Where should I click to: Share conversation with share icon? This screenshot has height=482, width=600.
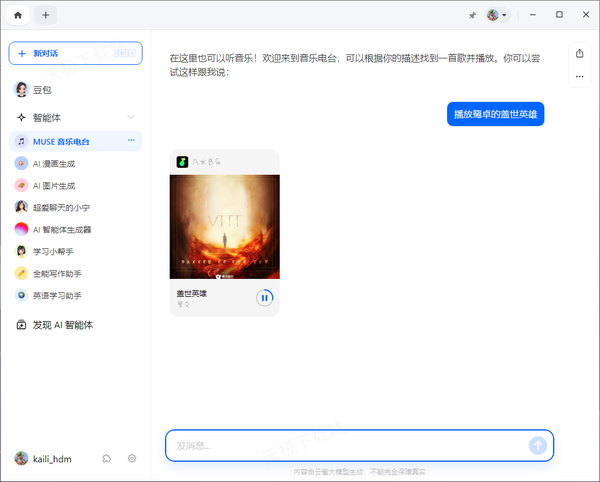[580, 54]
